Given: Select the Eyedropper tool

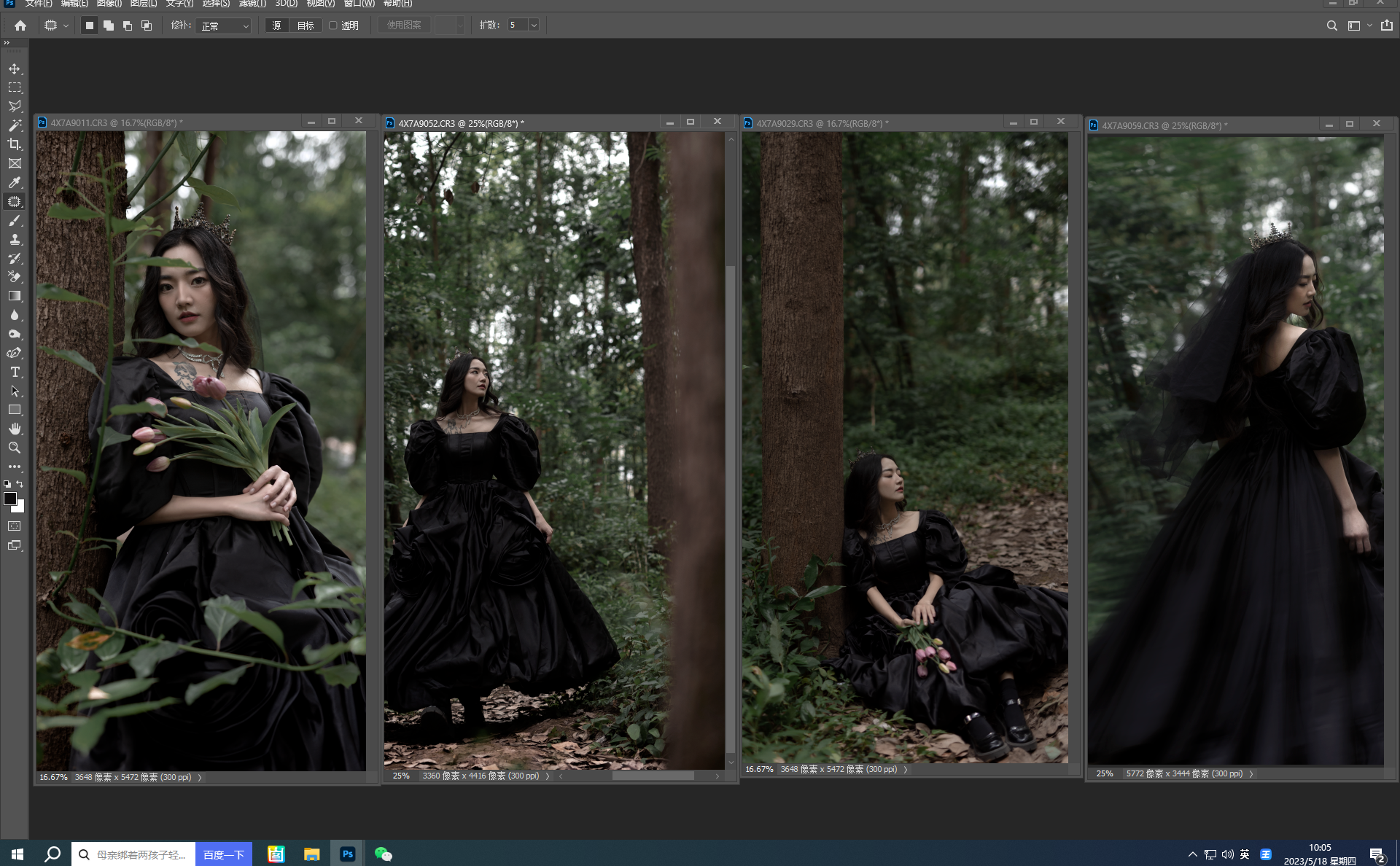Looking at the screenshot, I should tap(15, 182).
